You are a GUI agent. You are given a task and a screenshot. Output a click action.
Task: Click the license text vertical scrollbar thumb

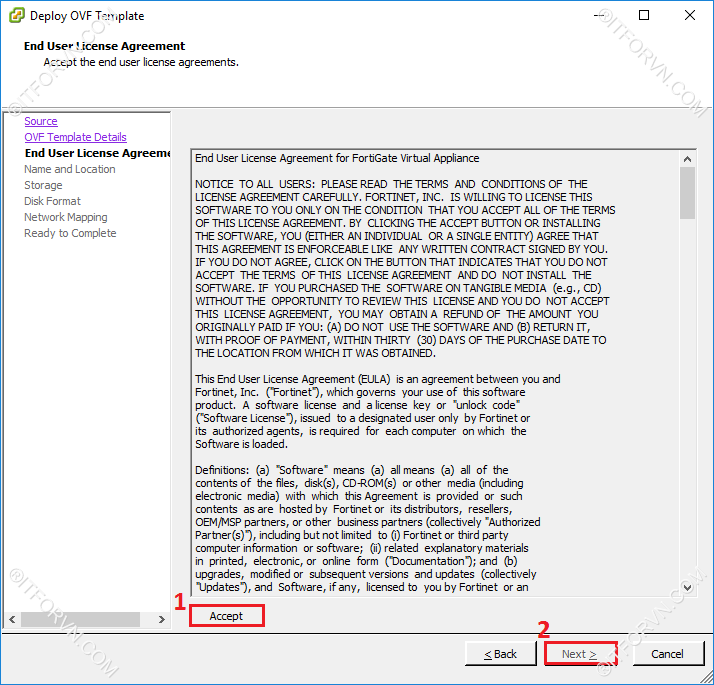687,192
